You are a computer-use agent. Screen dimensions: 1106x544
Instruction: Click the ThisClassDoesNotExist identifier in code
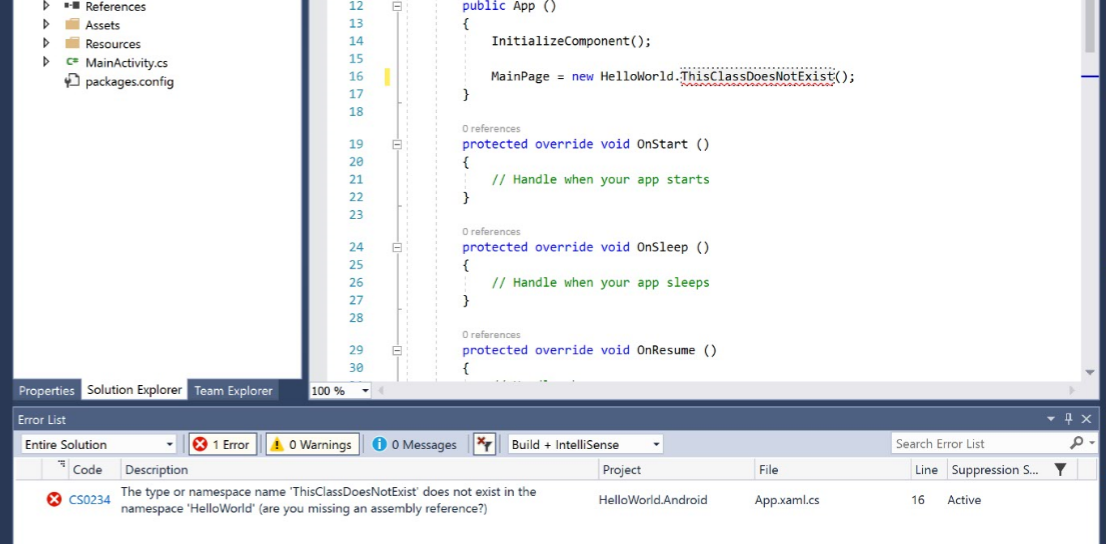(x=758, y=76)
